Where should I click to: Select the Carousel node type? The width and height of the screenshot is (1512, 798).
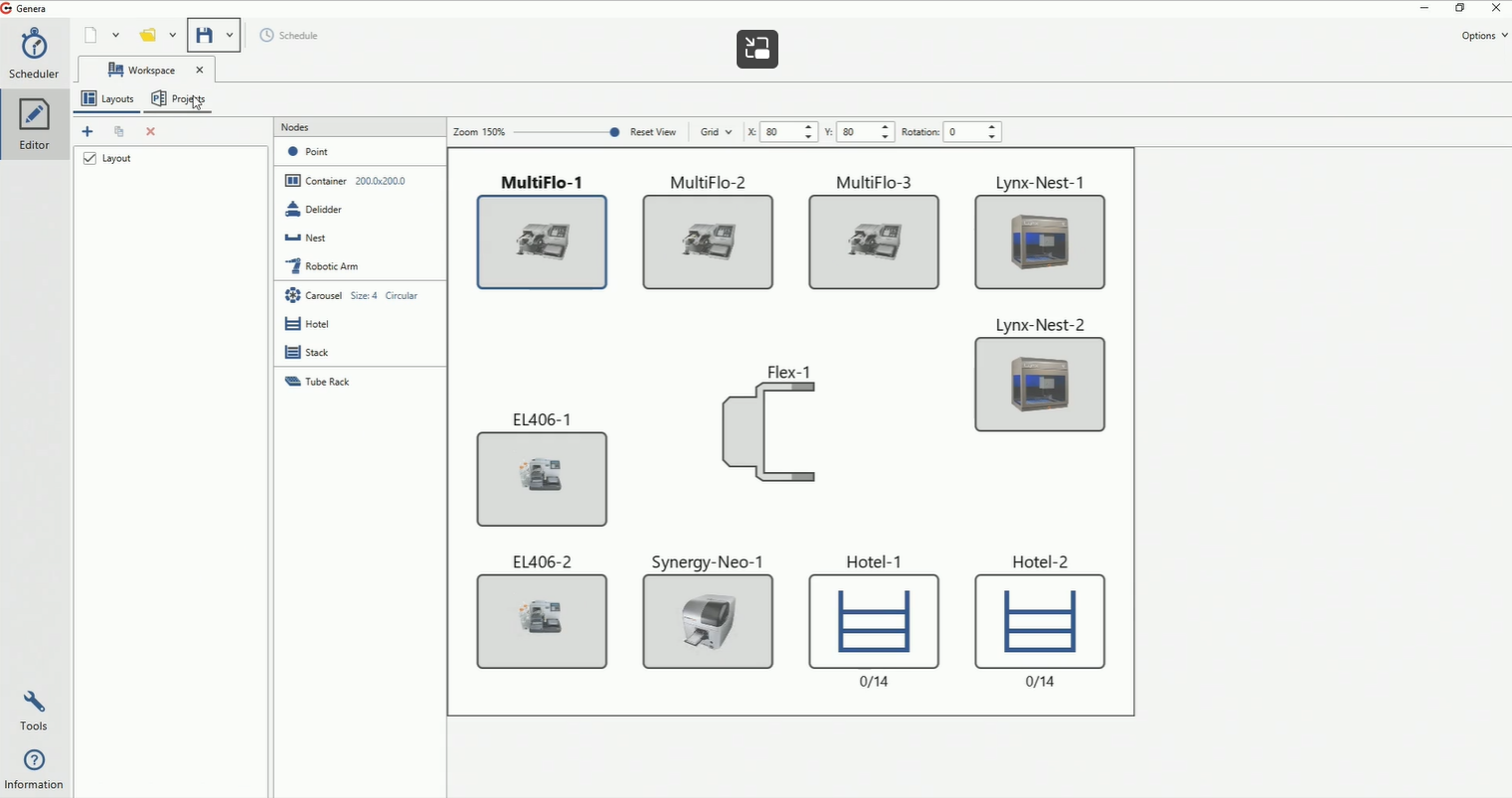click(x=322, y=295)
